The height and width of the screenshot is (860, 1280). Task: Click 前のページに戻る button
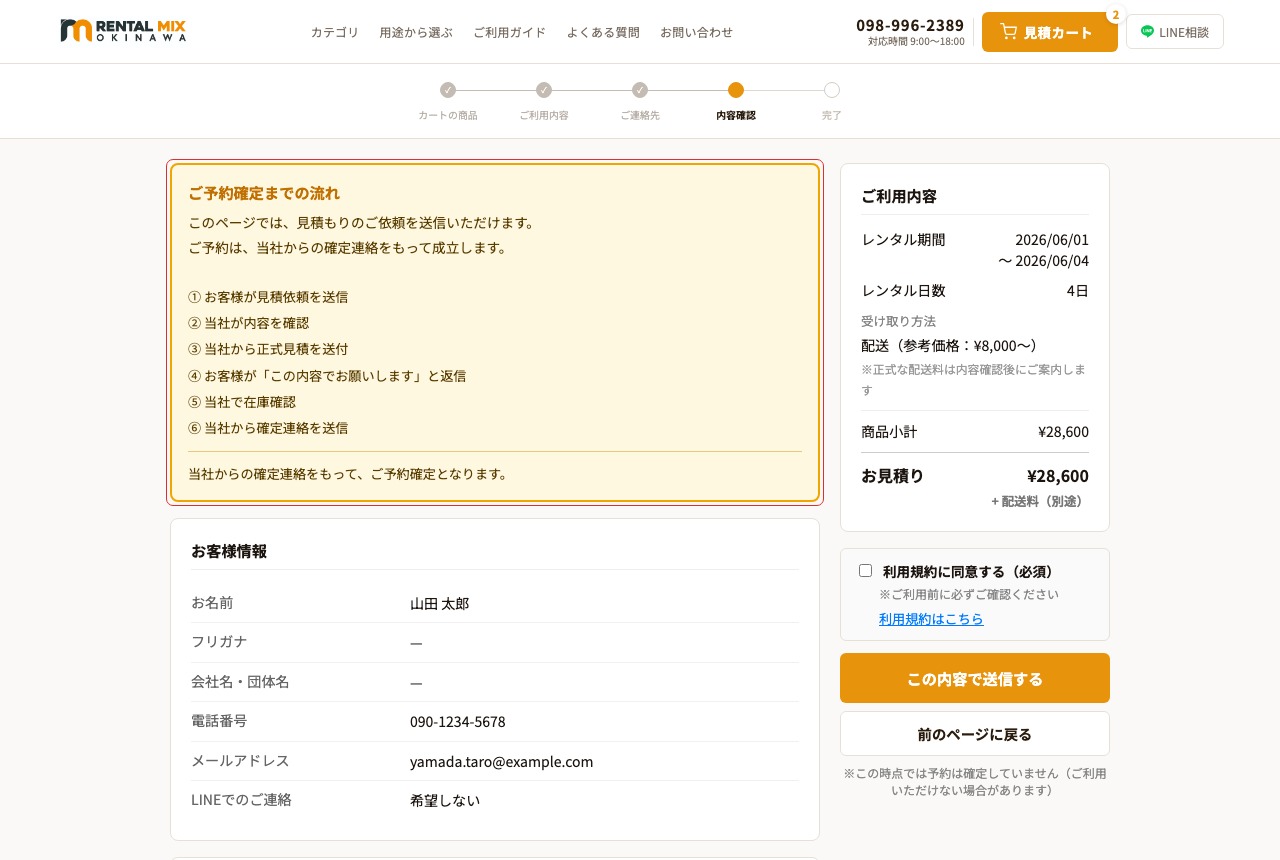[975, 734]
